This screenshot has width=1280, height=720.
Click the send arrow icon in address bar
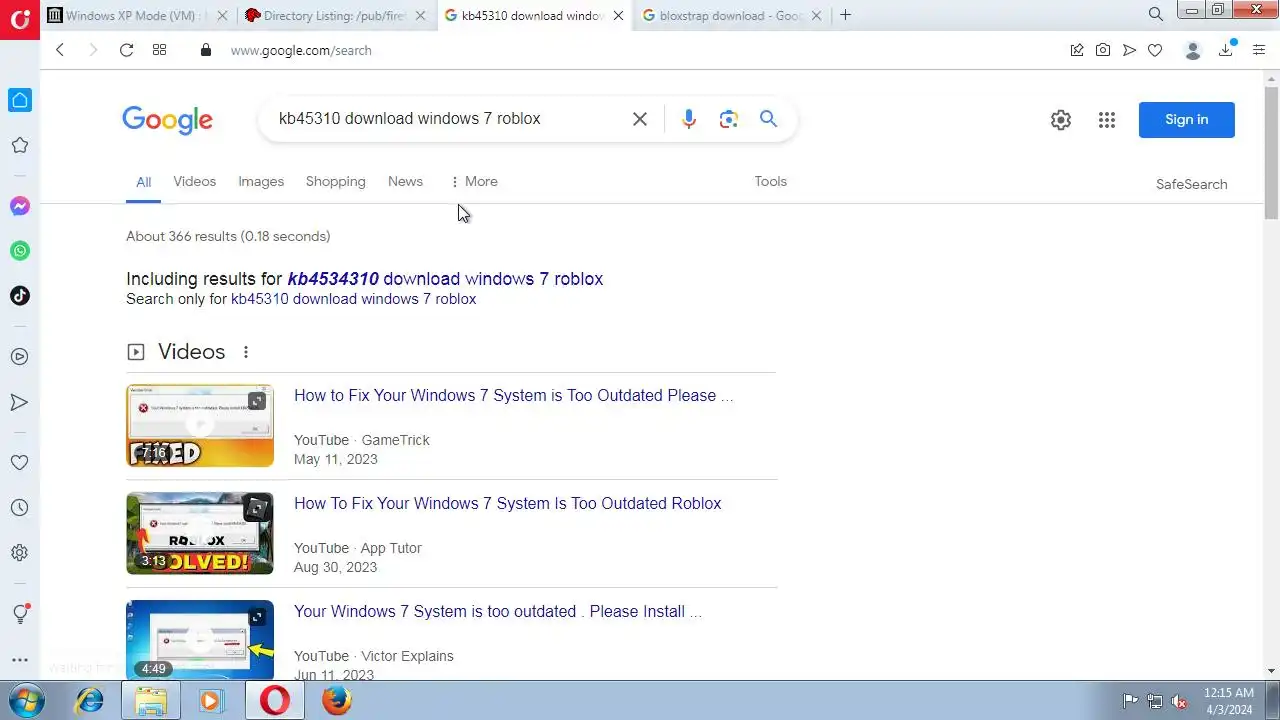1129,50
